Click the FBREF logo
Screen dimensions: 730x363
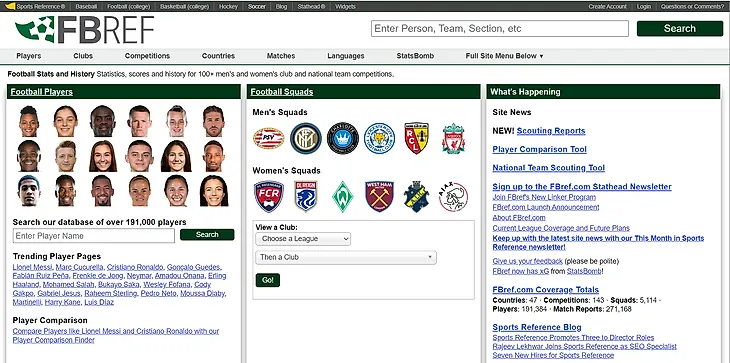click(84, 30)
